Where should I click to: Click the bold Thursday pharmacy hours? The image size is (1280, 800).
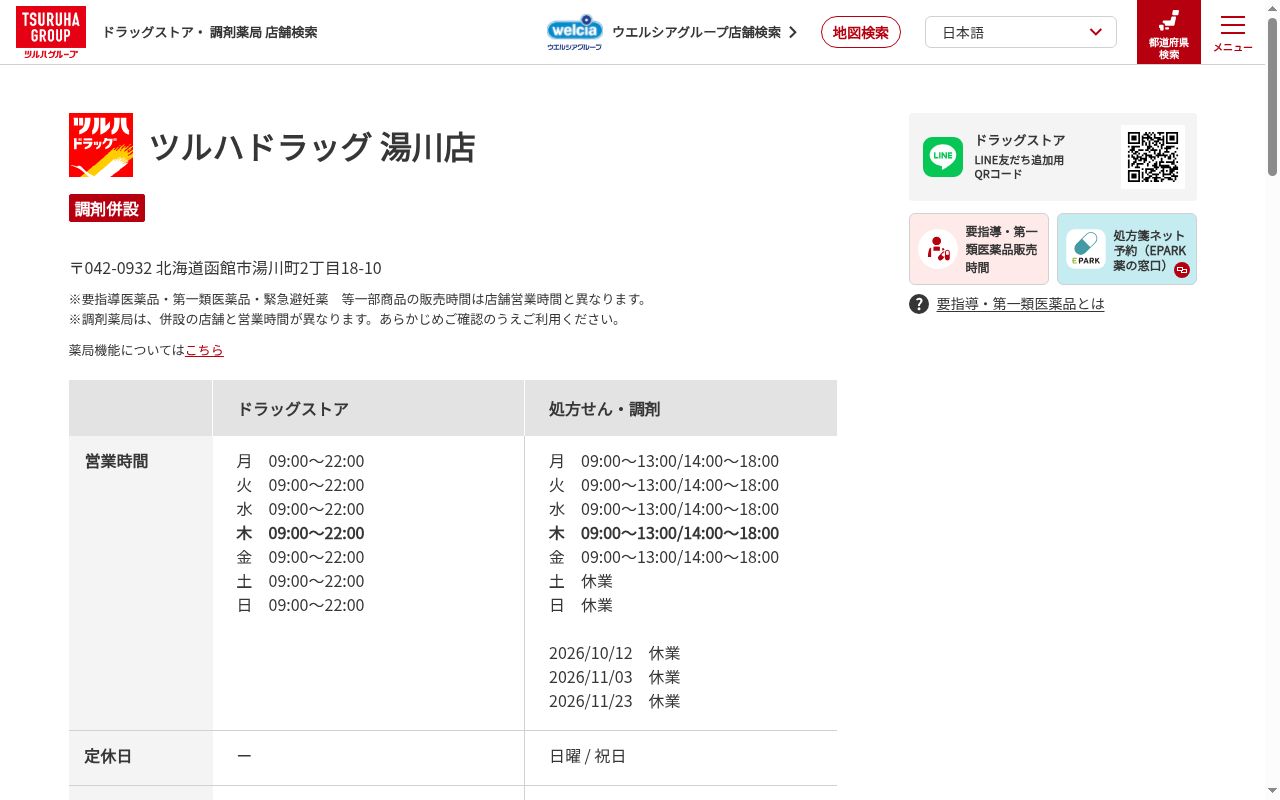(664, 533)
